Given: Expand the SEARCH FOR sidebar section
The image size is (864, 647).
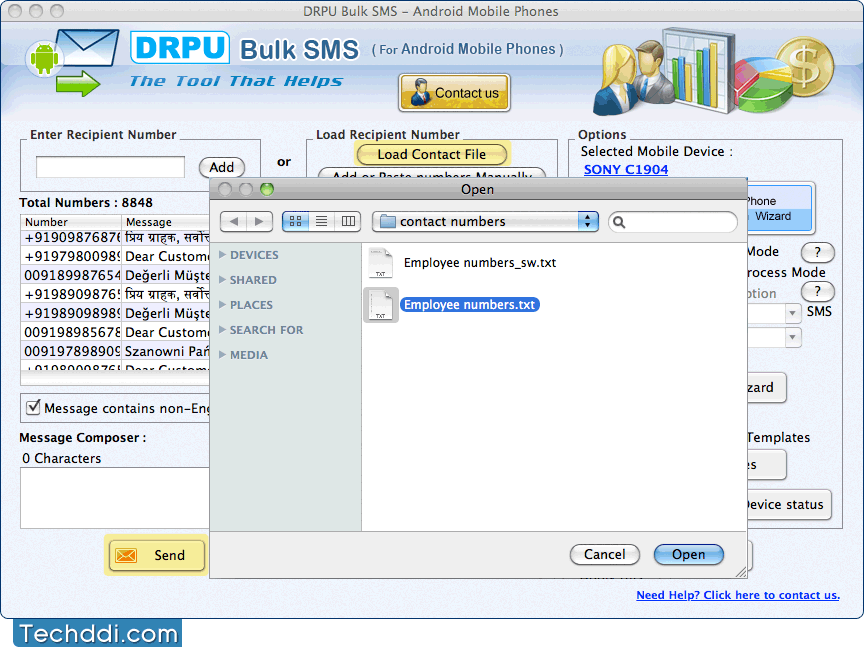Looking at the screenshot, I should 223,330.
